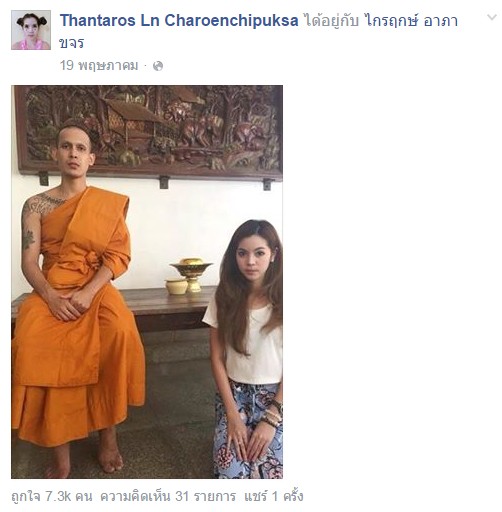Image resolution: width=502 pixels, height=512 pixels.
Task: Open the attached post photo
Action: [x=147, y=282]
